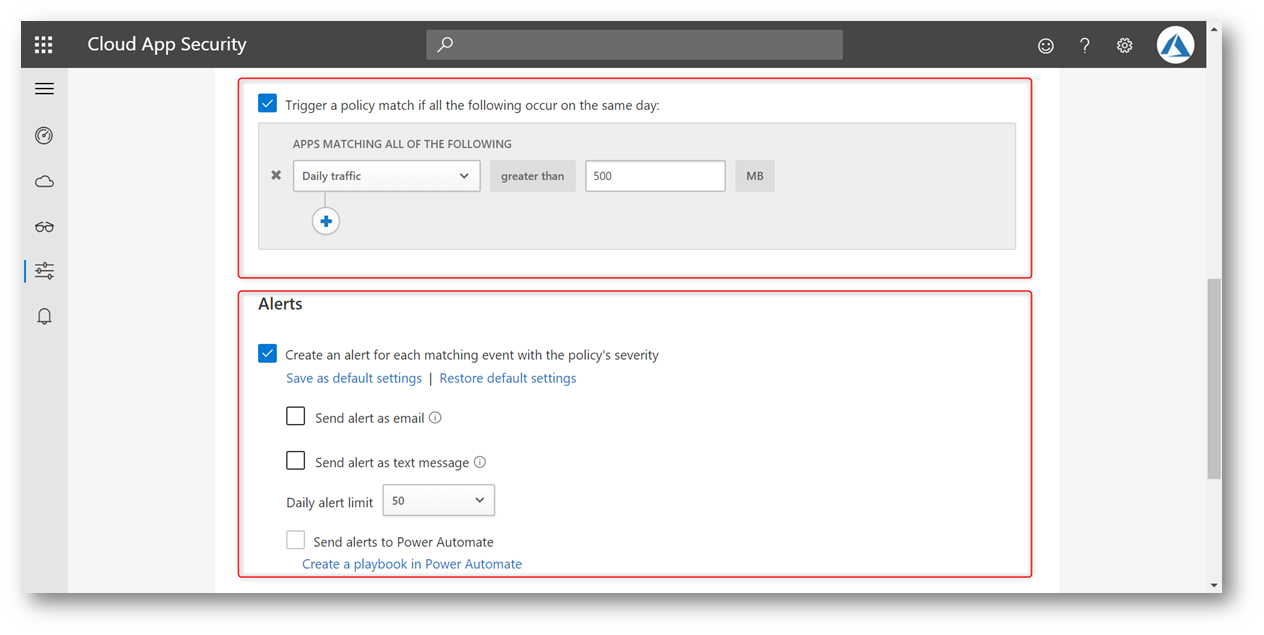Screen dimensions: 1264x635
Task: Tick Send alerts to Power Automate
Action: 295,540
